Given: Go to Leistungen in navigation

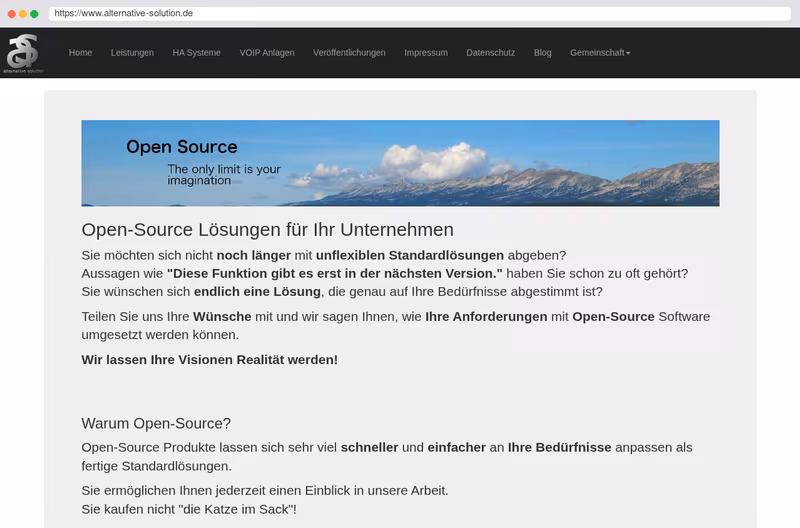Looking at the screenshot, I should [132, 53].
